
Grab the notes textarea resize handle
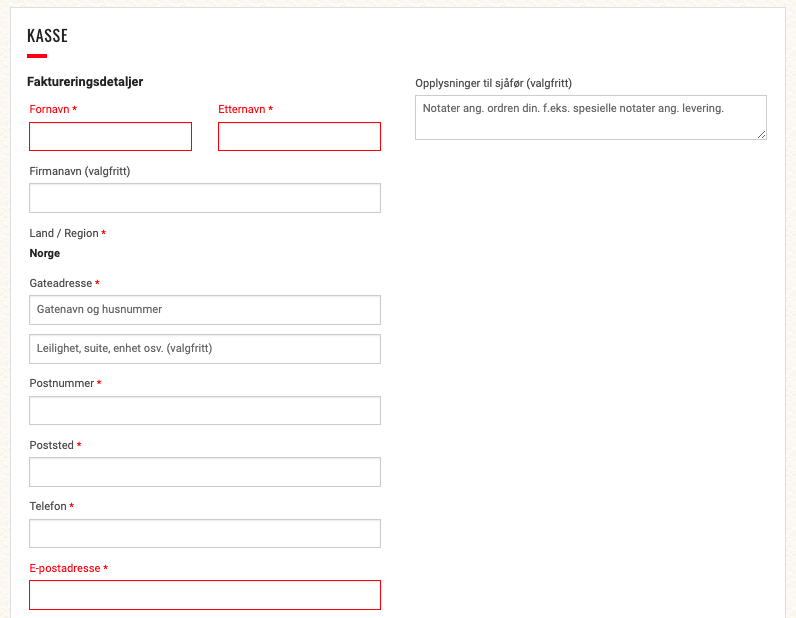pos(761,134)
